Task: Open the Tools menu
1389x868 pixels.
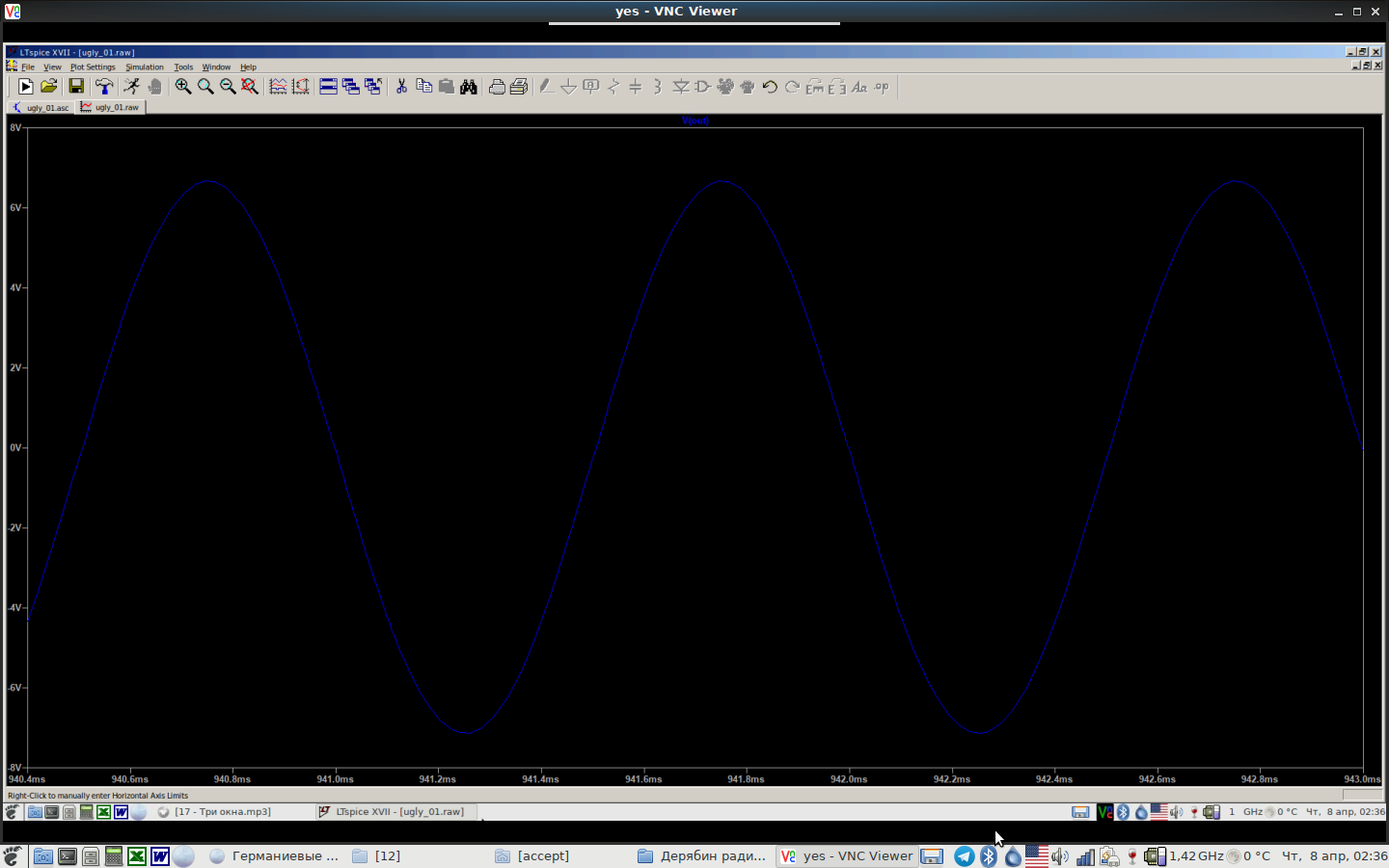Action: tap(183, 68)
